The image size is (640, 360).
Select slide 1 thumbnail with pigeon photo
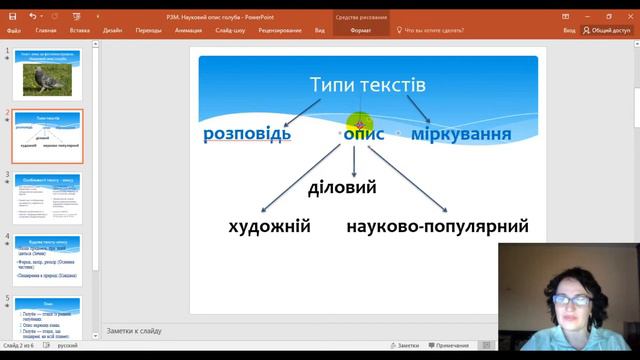click(47, 75)
